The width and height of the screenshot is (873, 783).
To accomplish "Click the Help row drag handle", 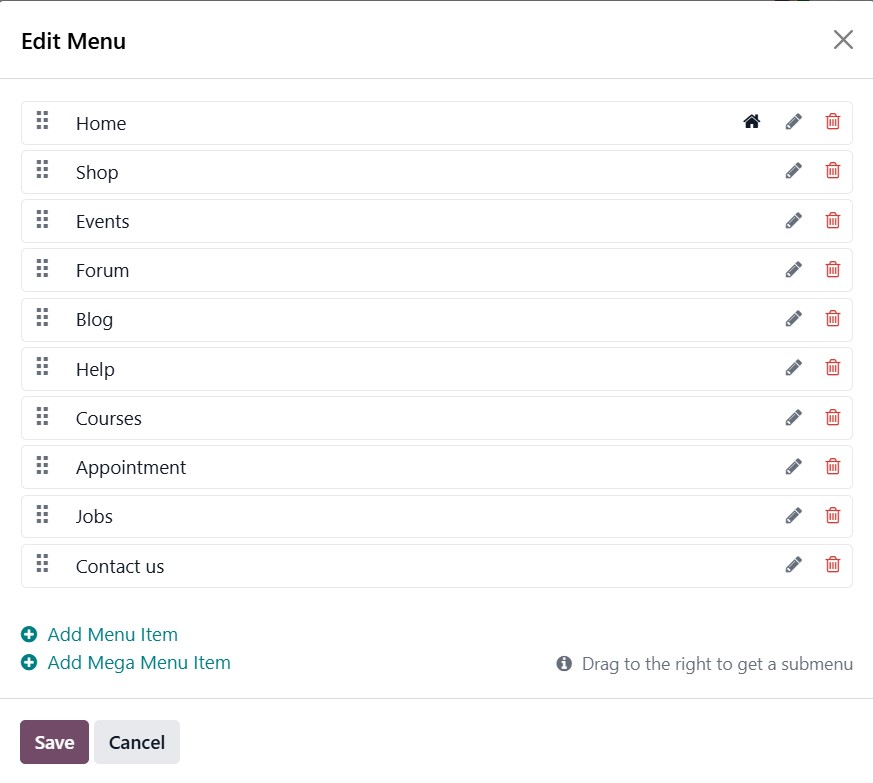I will tap(42, 368).
